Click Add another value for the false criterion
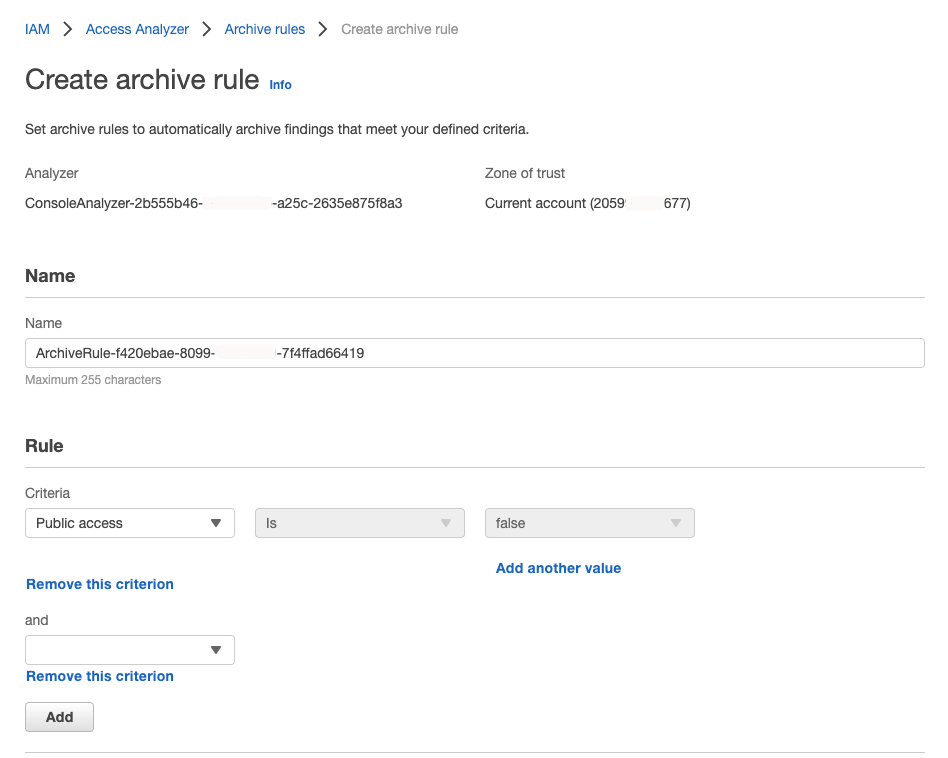This screenshot has width=948, height=758. click(558, 568)
